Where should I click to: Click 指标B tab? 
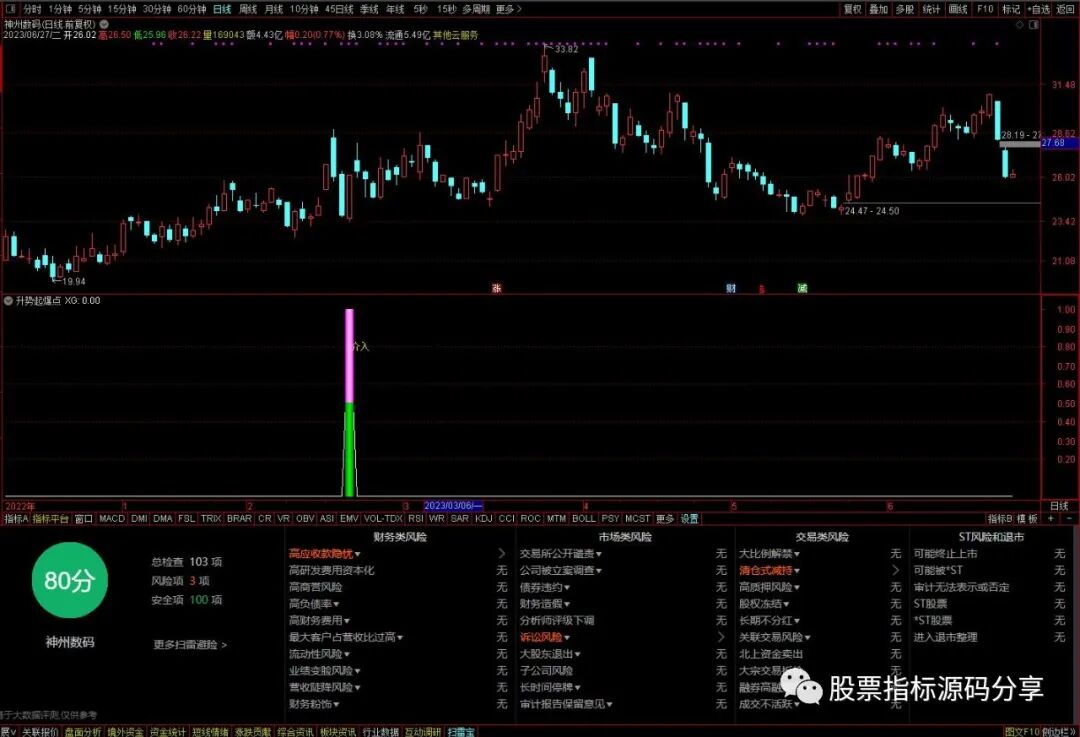pos(1000,519)
